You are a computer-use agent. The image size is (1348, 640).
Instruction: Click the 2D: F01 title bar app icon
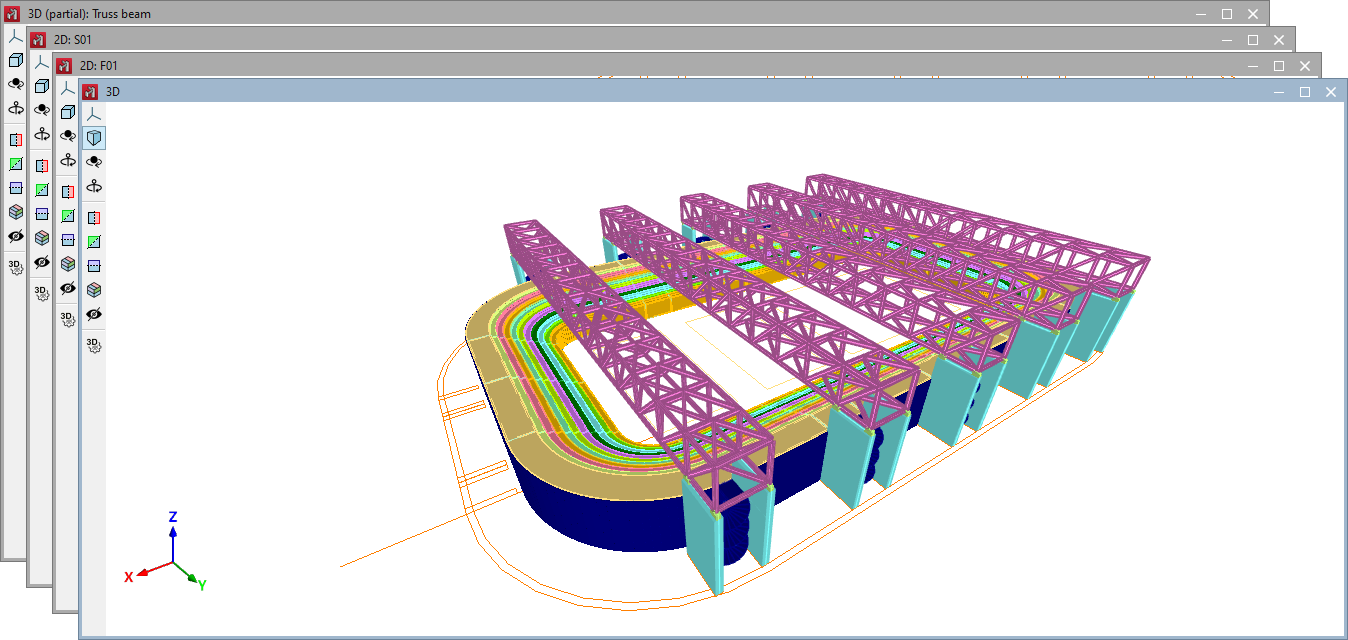(x=64, y=65)
